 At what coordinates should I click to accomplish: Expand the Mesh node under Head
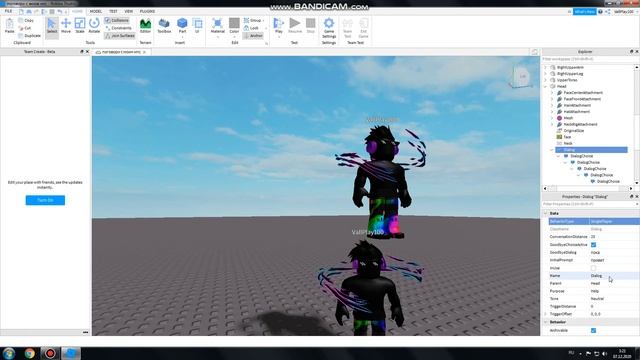point(552,118)
